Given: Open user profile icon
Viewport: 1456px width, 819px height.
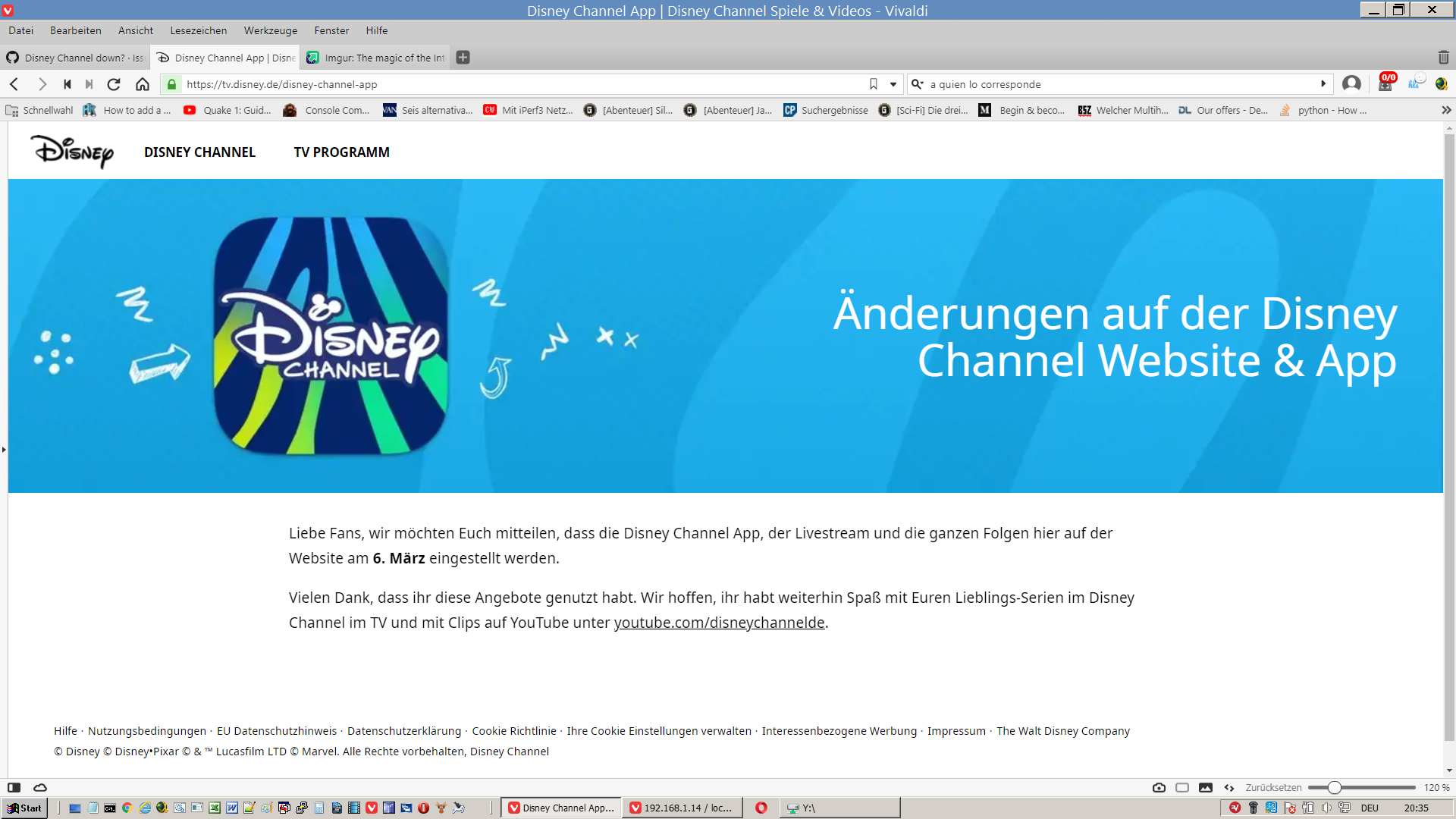Looking at the screenshot, I should tap(1351, 83).
